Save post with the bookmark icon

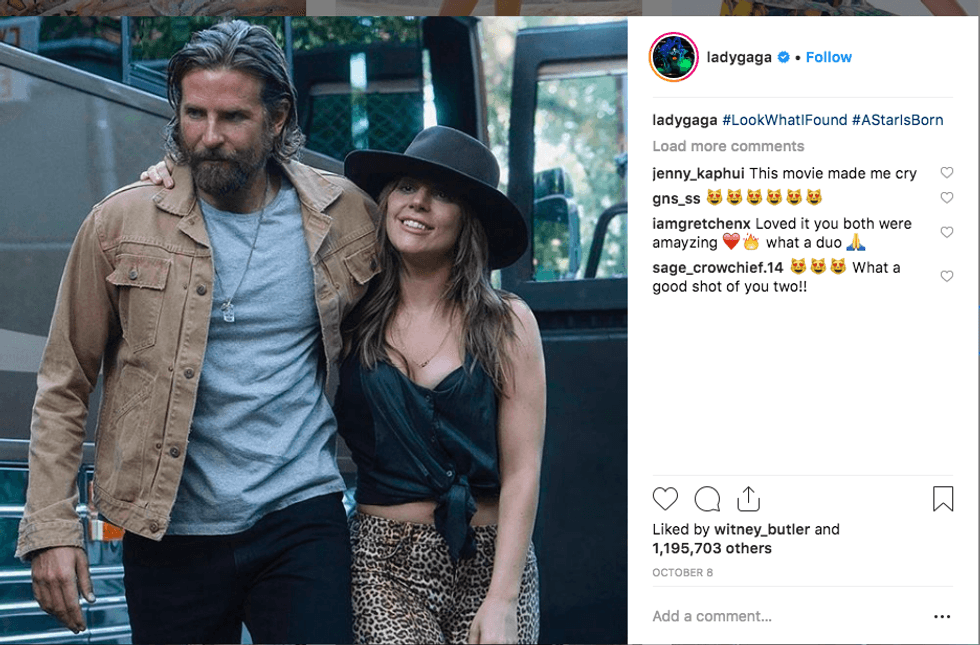click(943, 499)
